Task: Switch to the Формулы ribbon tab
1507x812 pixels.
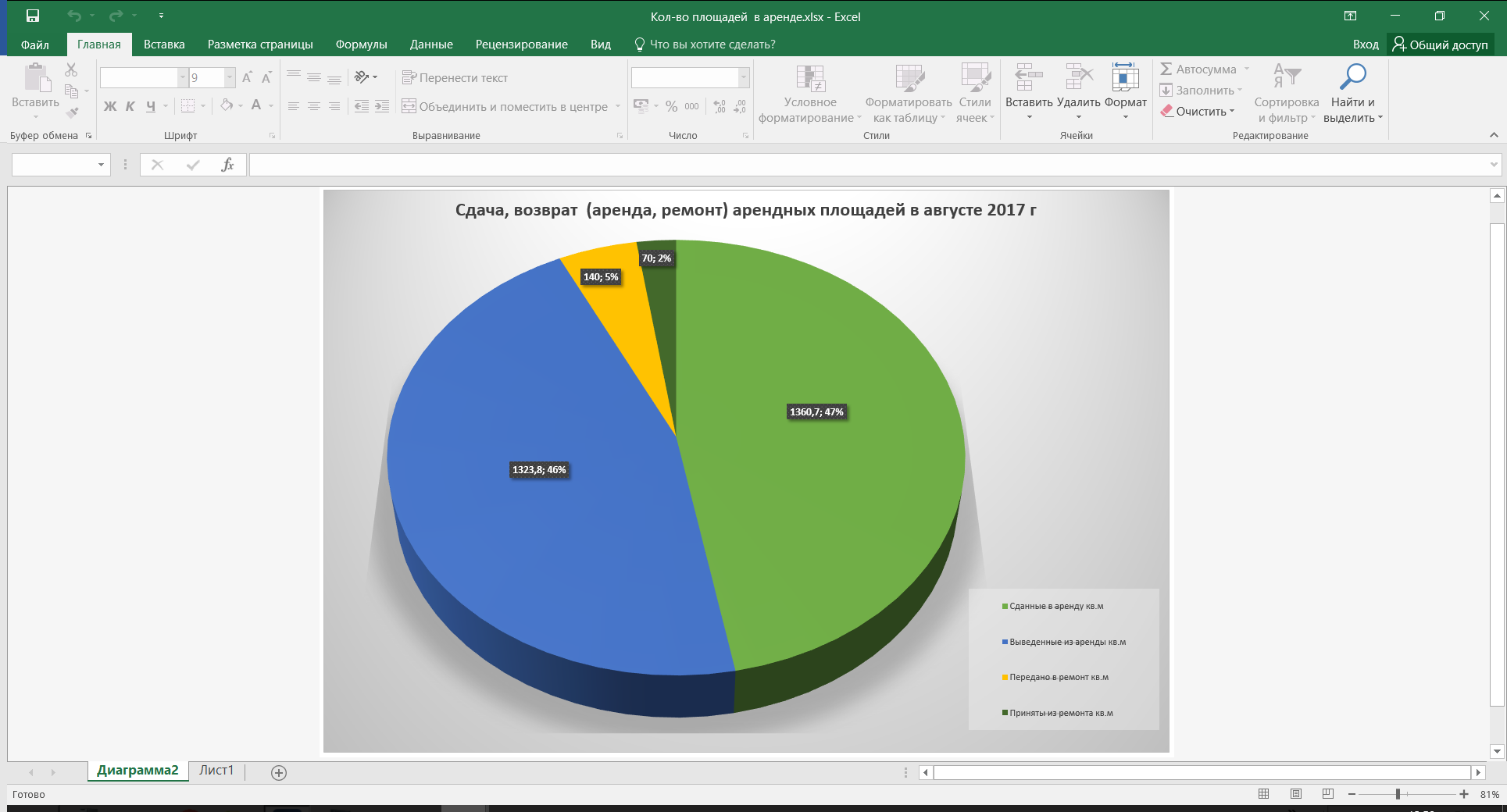Action: pyautogui.click(x=362, y=45)
